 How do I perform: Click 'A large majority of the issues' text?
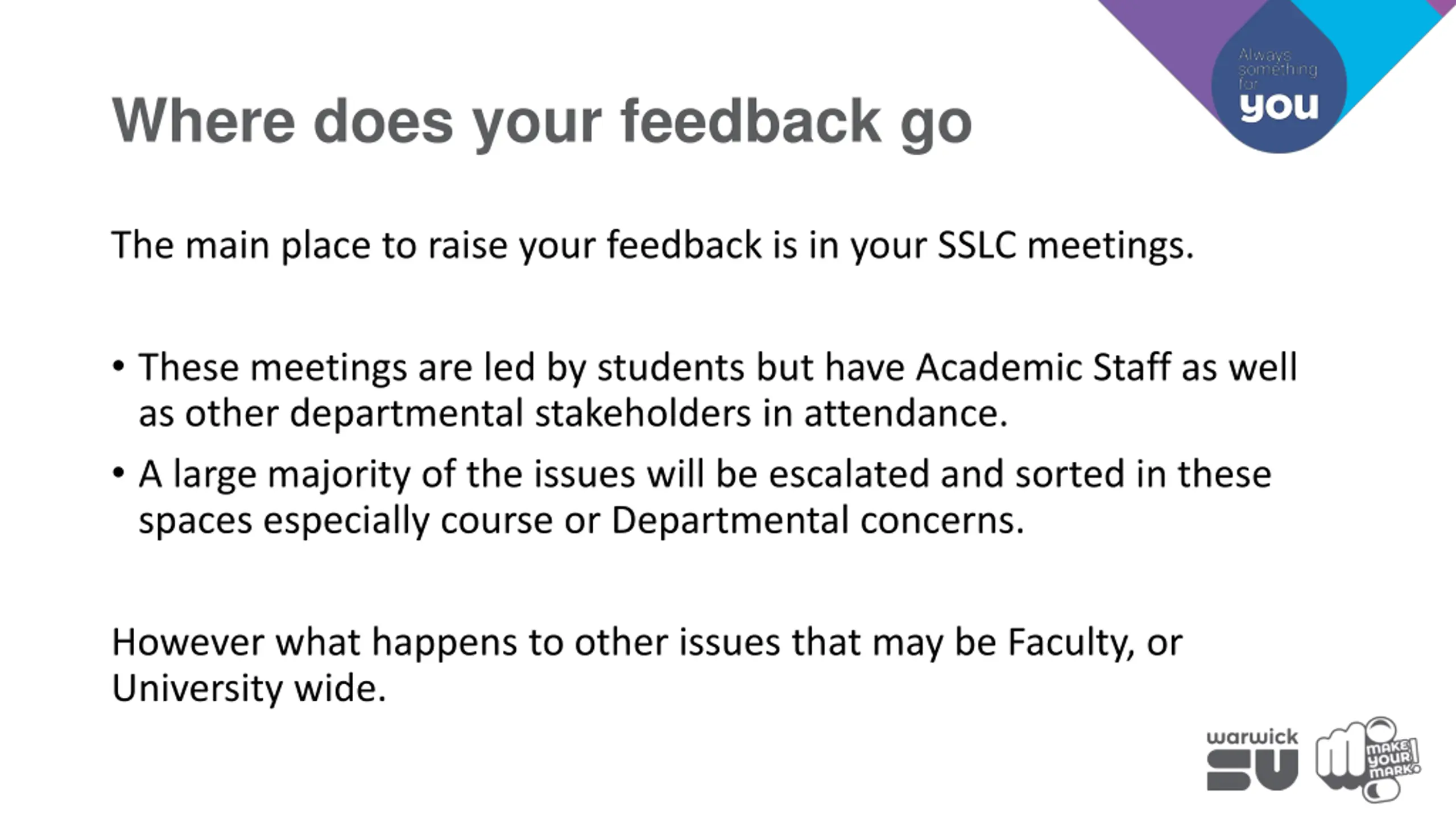387,474
